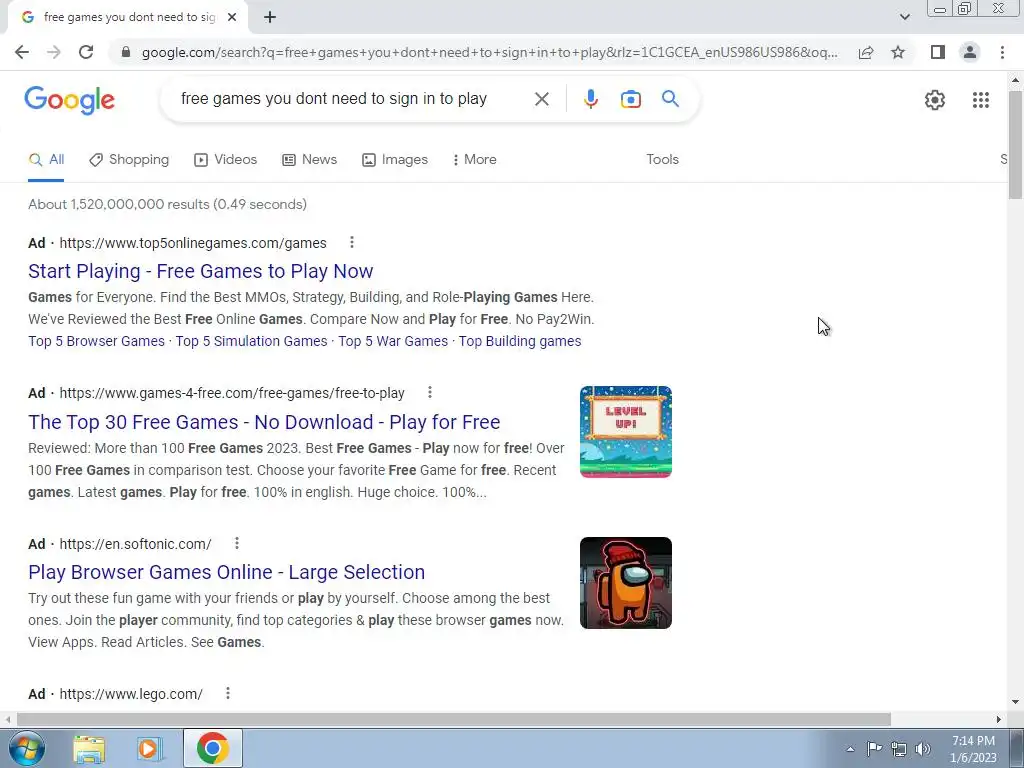Show hidden tray icons arrow
Image resolution: width=1024 pixels, height=768 pixels.
850,749
